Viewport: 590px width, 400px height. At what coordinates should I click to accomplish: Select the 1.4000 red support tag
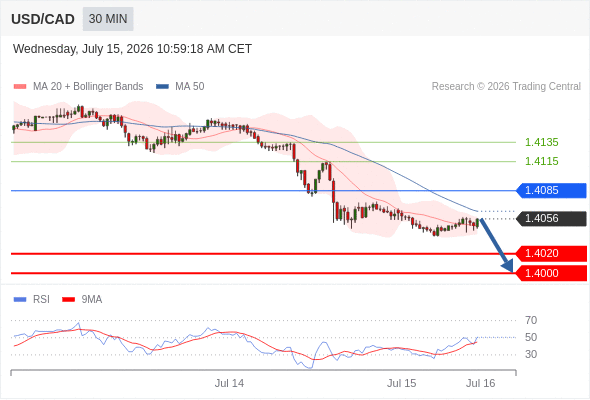(551, 273)
